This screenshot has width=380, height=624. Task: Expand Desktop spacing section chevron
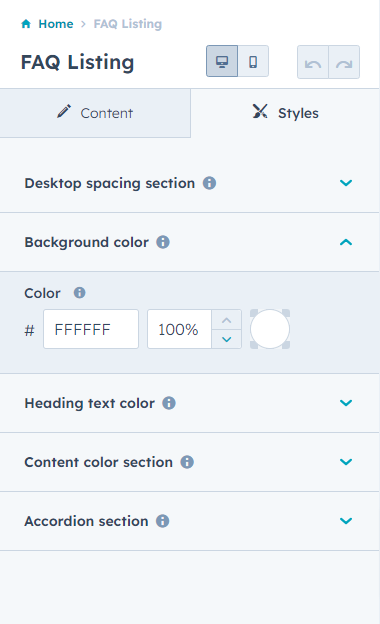click(346, 183)
